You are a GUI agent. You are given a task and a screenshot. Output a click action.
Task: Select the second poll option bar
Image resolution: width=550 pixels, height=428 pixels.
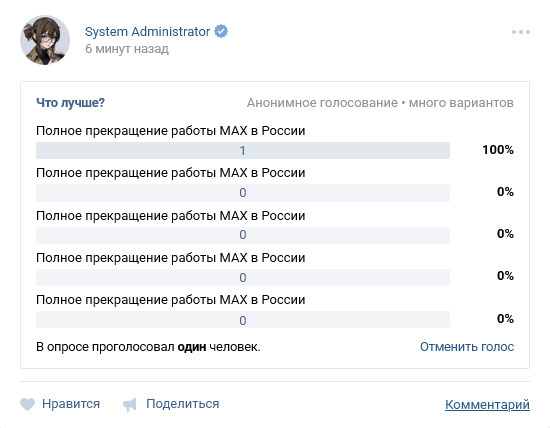click(x=243, y=193)
